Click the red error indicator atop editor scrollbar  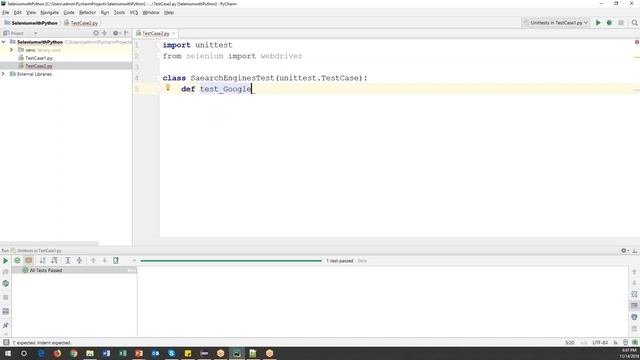[x=636, y=42]
